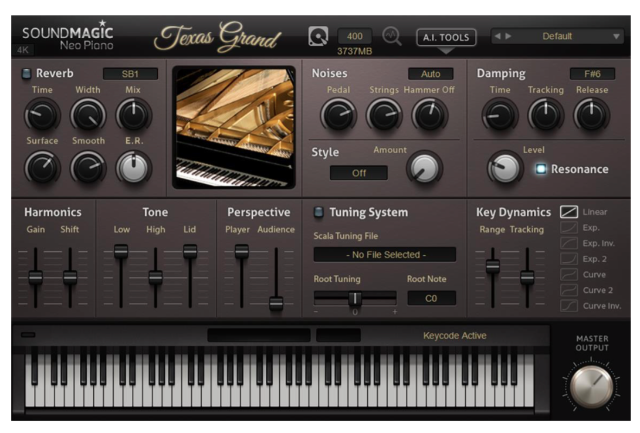The width and height of the screenshot is (640, 433).
Task: Open the Reverb SB1 type selector
Action: point(130,74)
